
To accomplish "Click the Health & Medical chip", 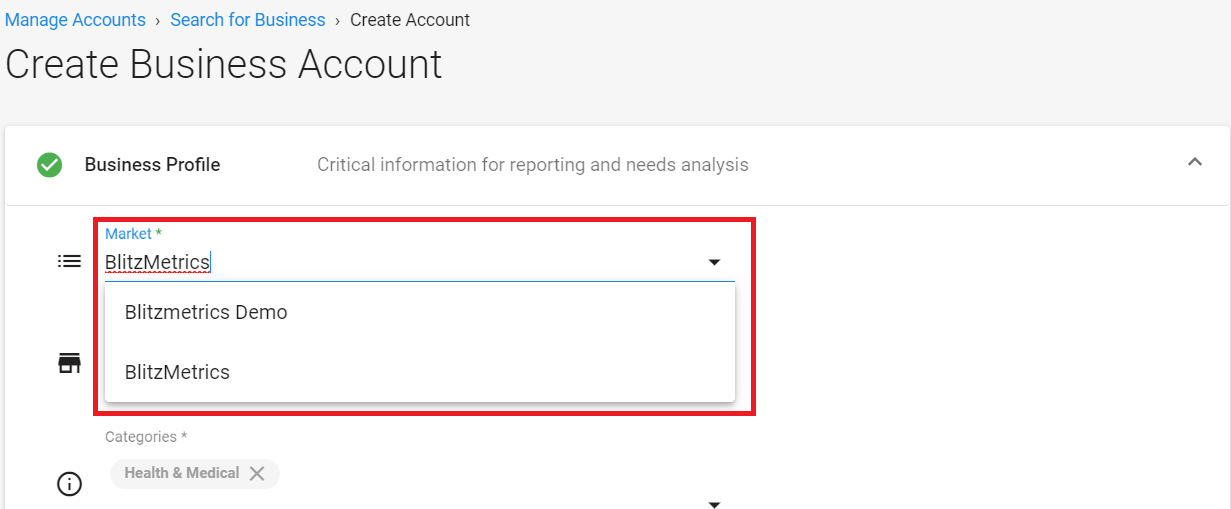I will pos(195,473).
